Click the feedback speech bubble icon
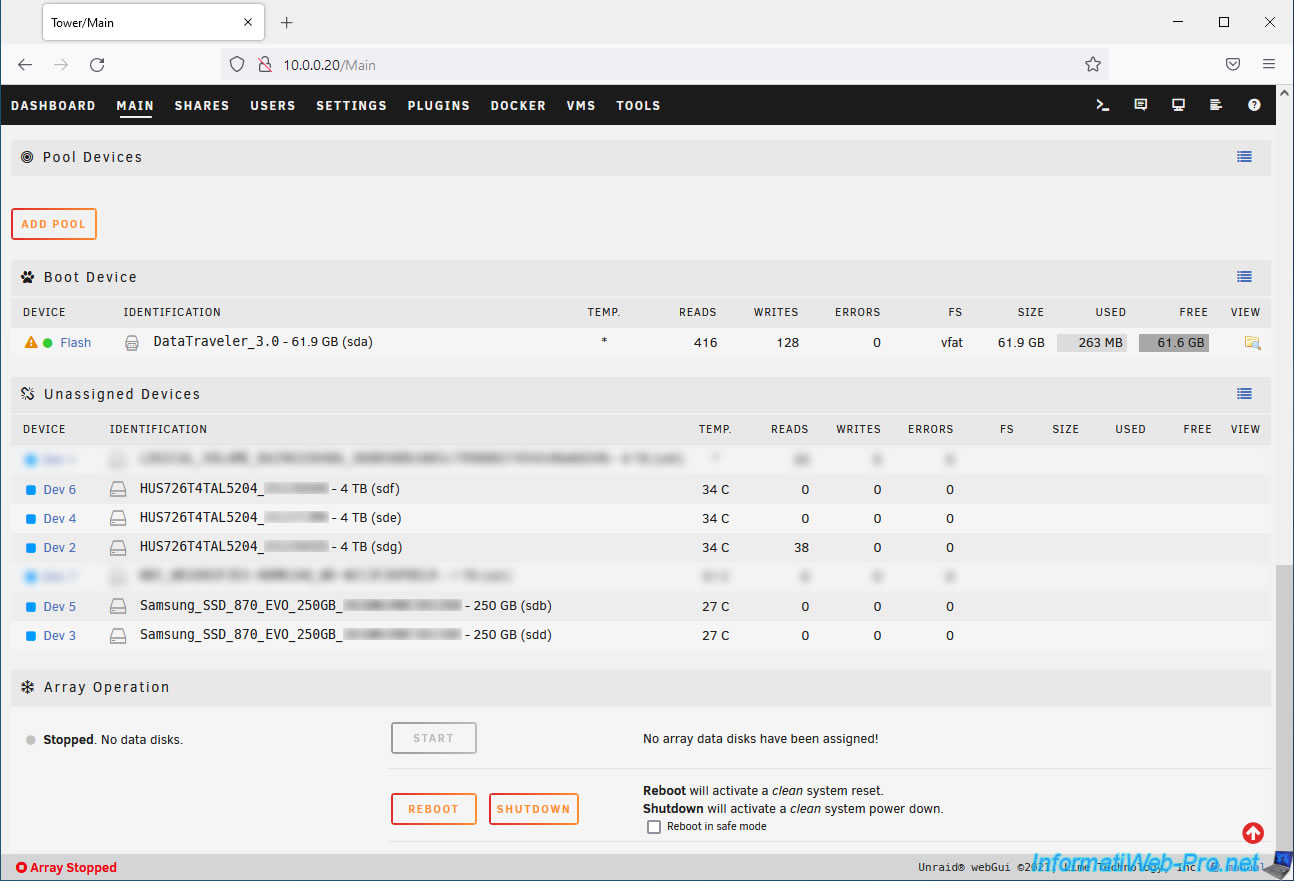The width and height of the screenshot is (1294, 881). tap(1141, 105)
